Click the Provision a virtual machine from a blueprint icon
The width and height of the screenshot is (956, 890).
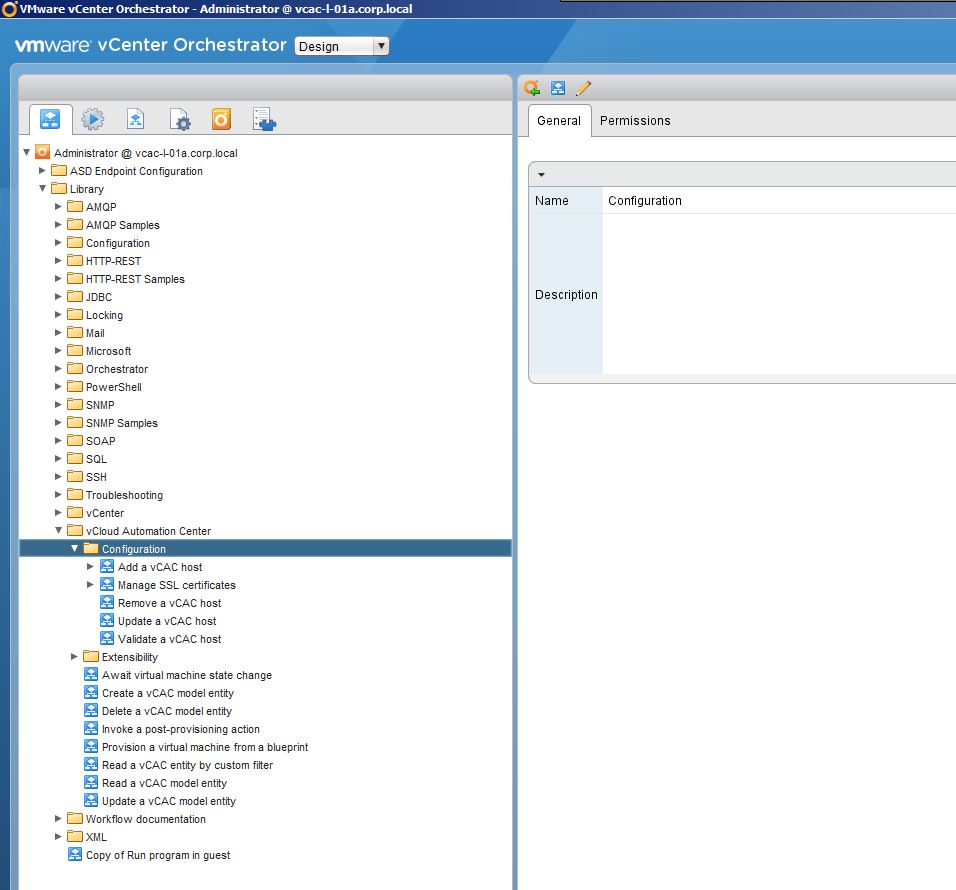coord(91,746)
